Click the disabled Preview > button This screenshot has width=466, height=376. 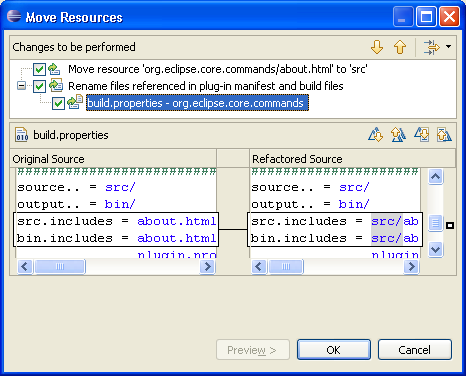click(253, 350)
